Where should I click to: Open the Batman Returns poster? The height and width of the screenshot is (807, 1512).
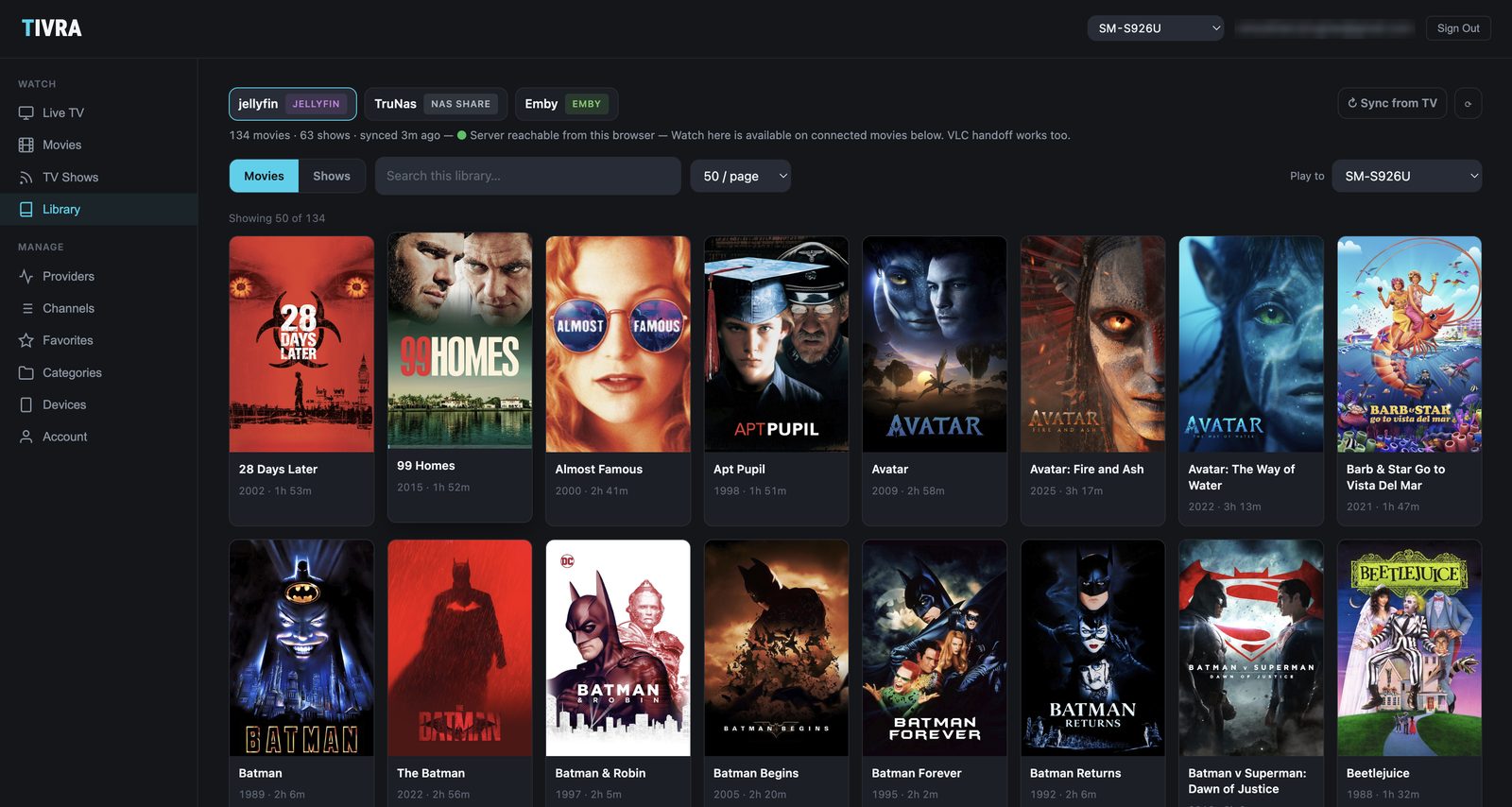(1093, 648)
